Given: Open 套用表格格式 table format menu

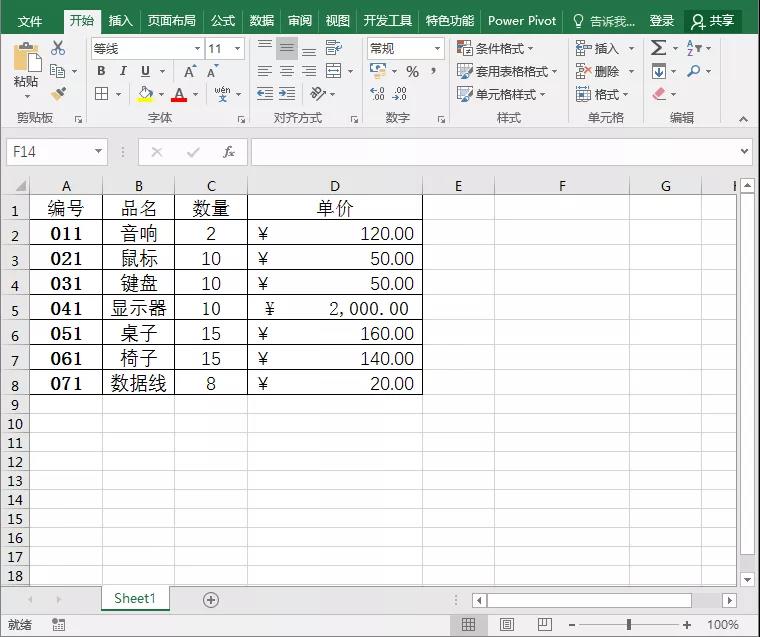Looking at the screenshot, I should coord(507,71).
